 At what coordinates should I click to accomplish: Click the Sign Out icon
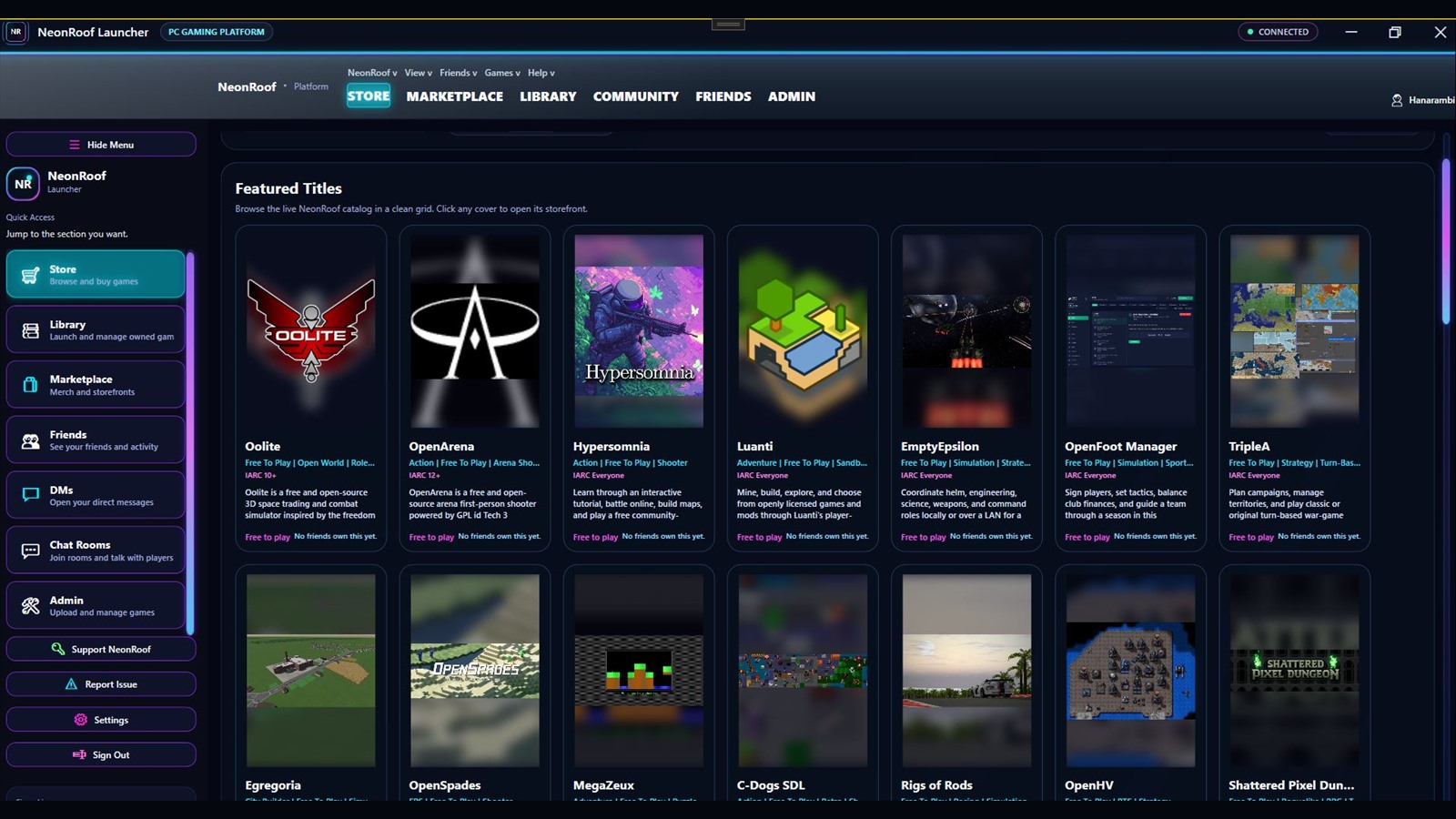[x=79, y=754]
